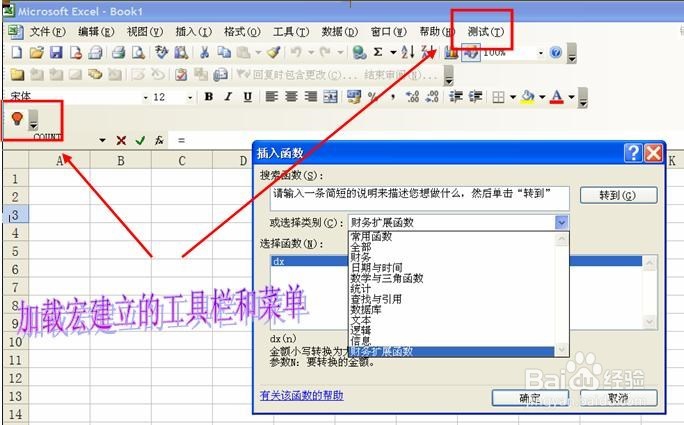Click the Spelling check icon
The image size is (684, 425).
161,52
